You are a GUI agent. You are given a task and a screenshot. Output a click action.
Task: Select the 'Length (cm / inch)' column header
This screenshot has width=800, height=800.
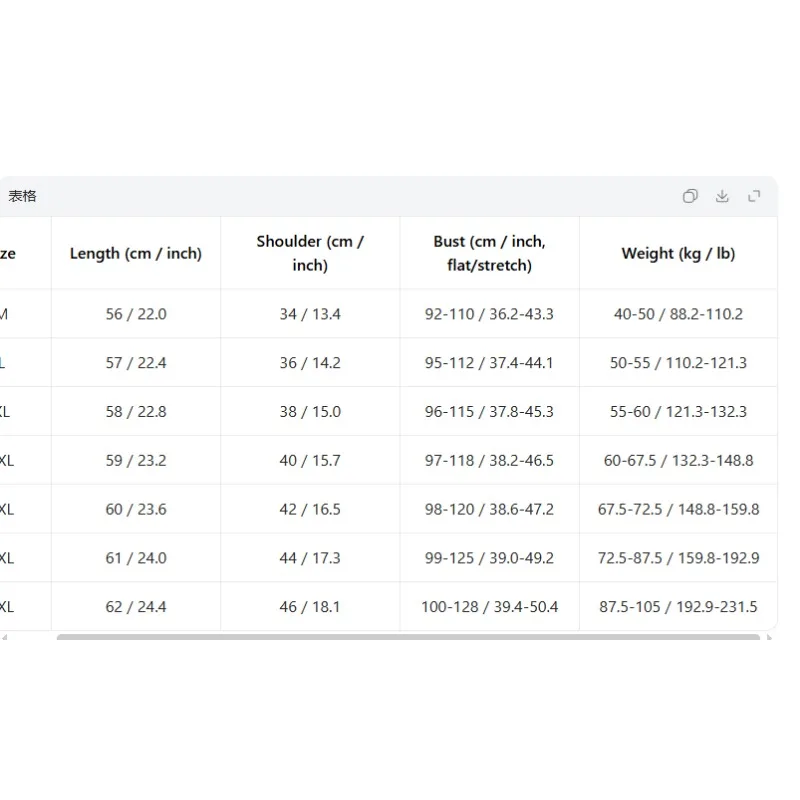[136, 253]
